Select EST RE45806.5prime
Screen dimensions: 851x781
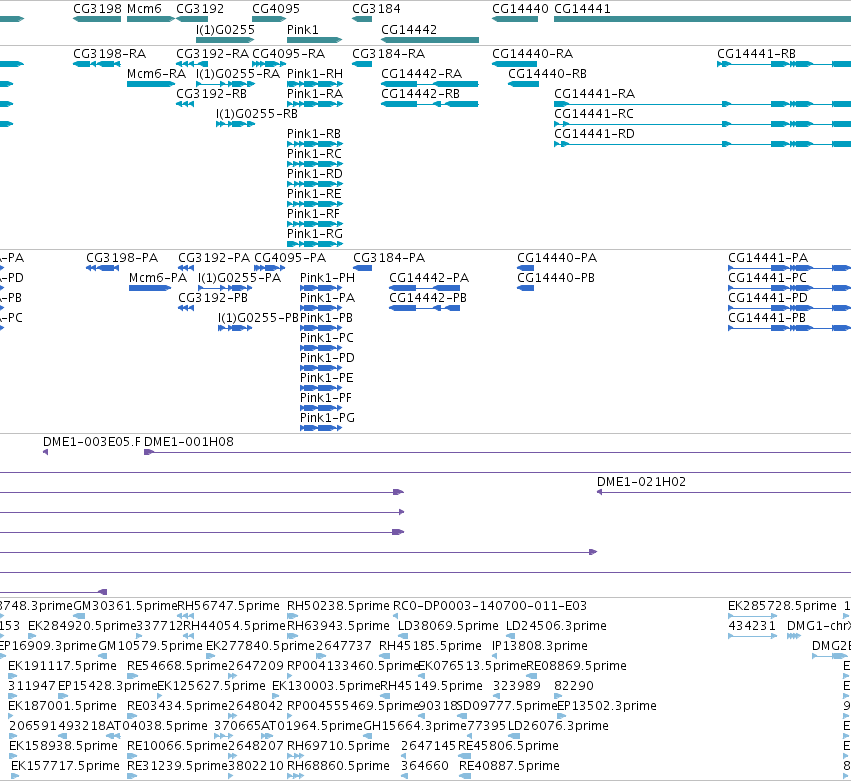click(508, 745)
